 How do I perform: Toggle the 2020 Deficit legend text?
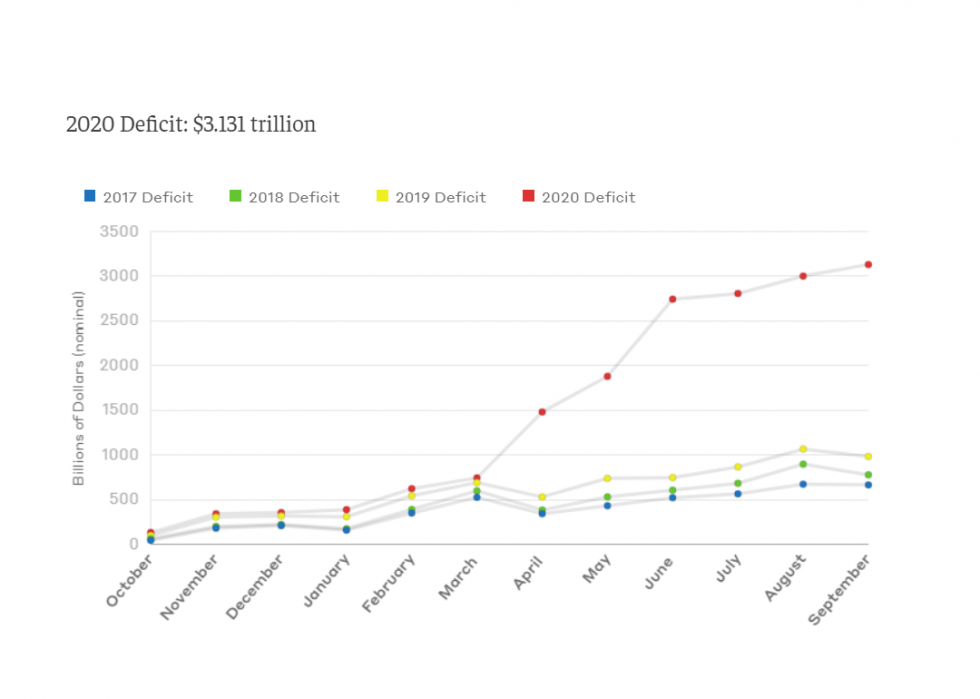coord(589,198)
